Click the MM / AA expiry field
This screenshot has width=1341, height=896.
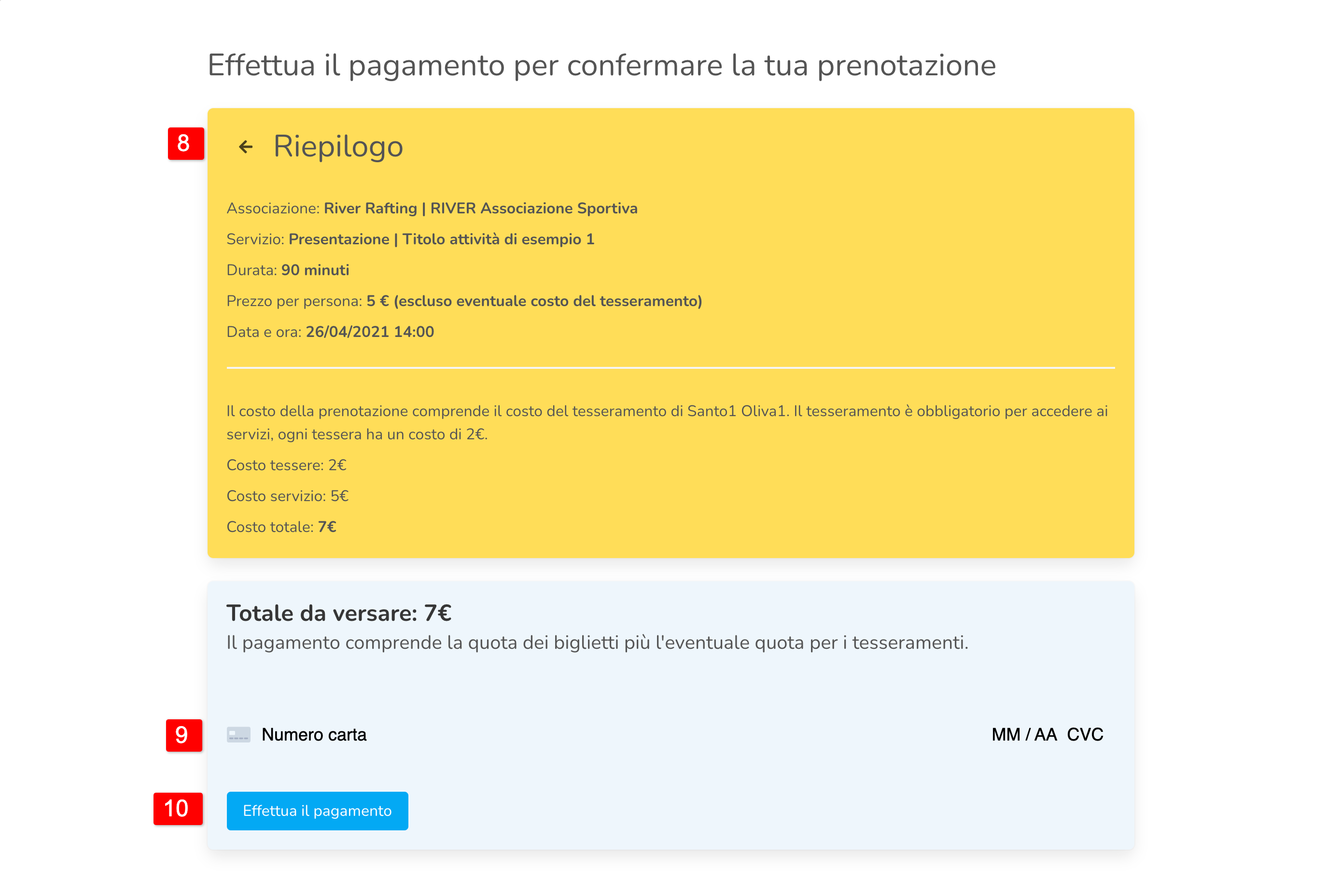[x=1023, y=734]
